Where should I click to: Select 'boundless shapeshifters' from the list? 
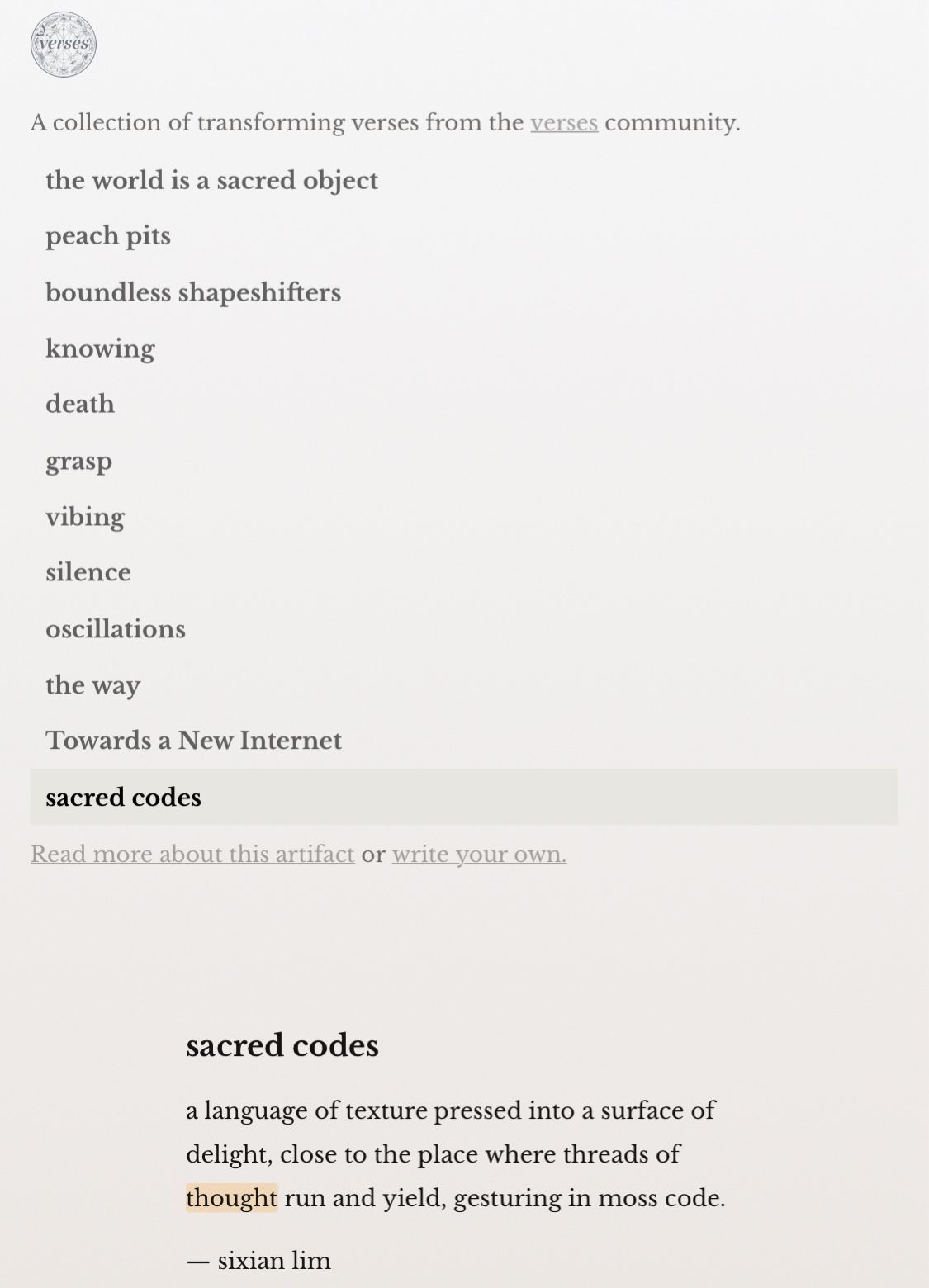[x=193, y=292]
